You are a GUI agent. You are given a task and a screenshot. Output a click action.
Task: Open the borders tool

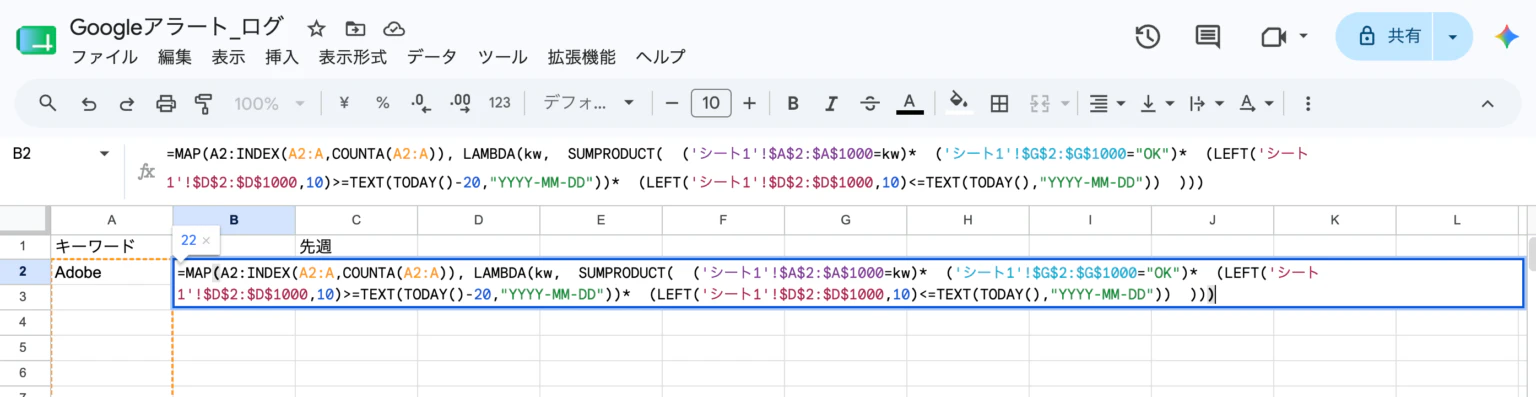click(998, 103)
